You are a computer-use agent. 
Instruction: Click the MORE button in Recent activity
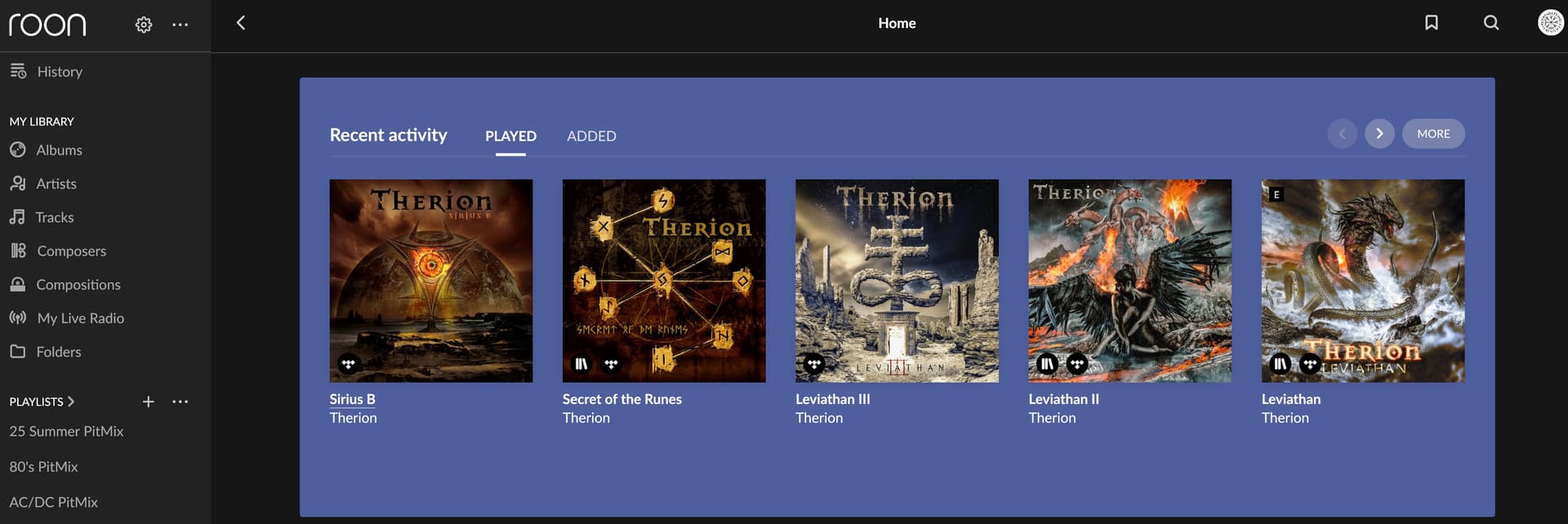click(x=1432, y=134)
